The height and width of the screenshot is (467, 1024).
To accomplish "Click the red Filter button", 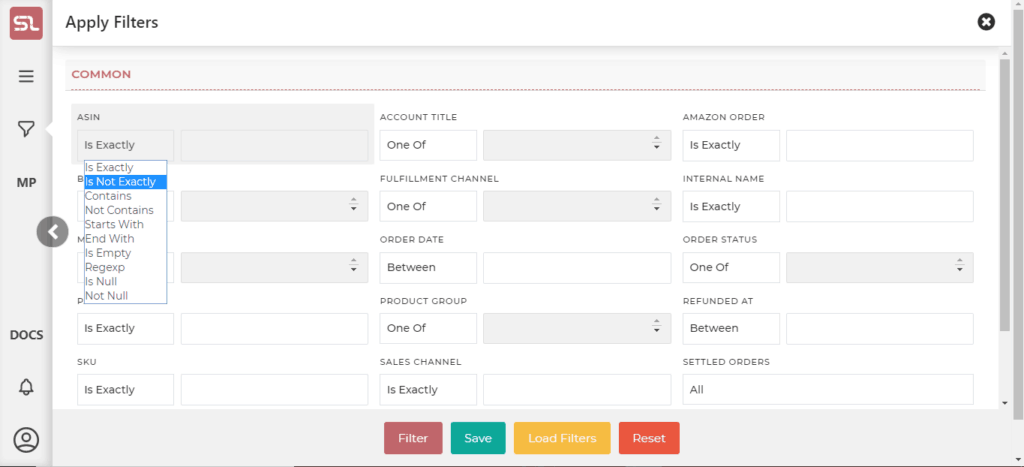I will click(413, 438).
